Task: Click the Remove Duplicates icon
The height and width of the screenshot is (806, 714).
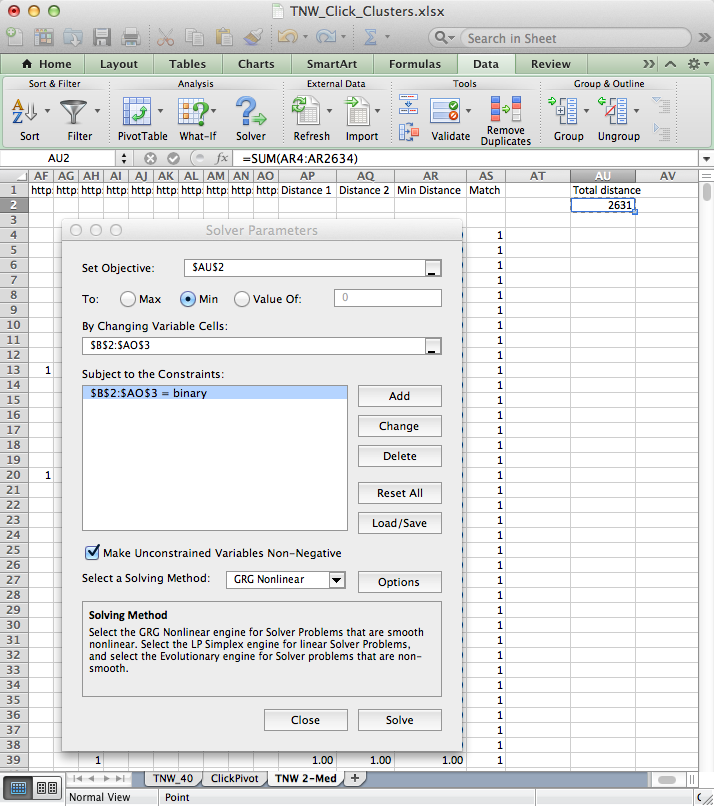Action: (x=505, y=109)
